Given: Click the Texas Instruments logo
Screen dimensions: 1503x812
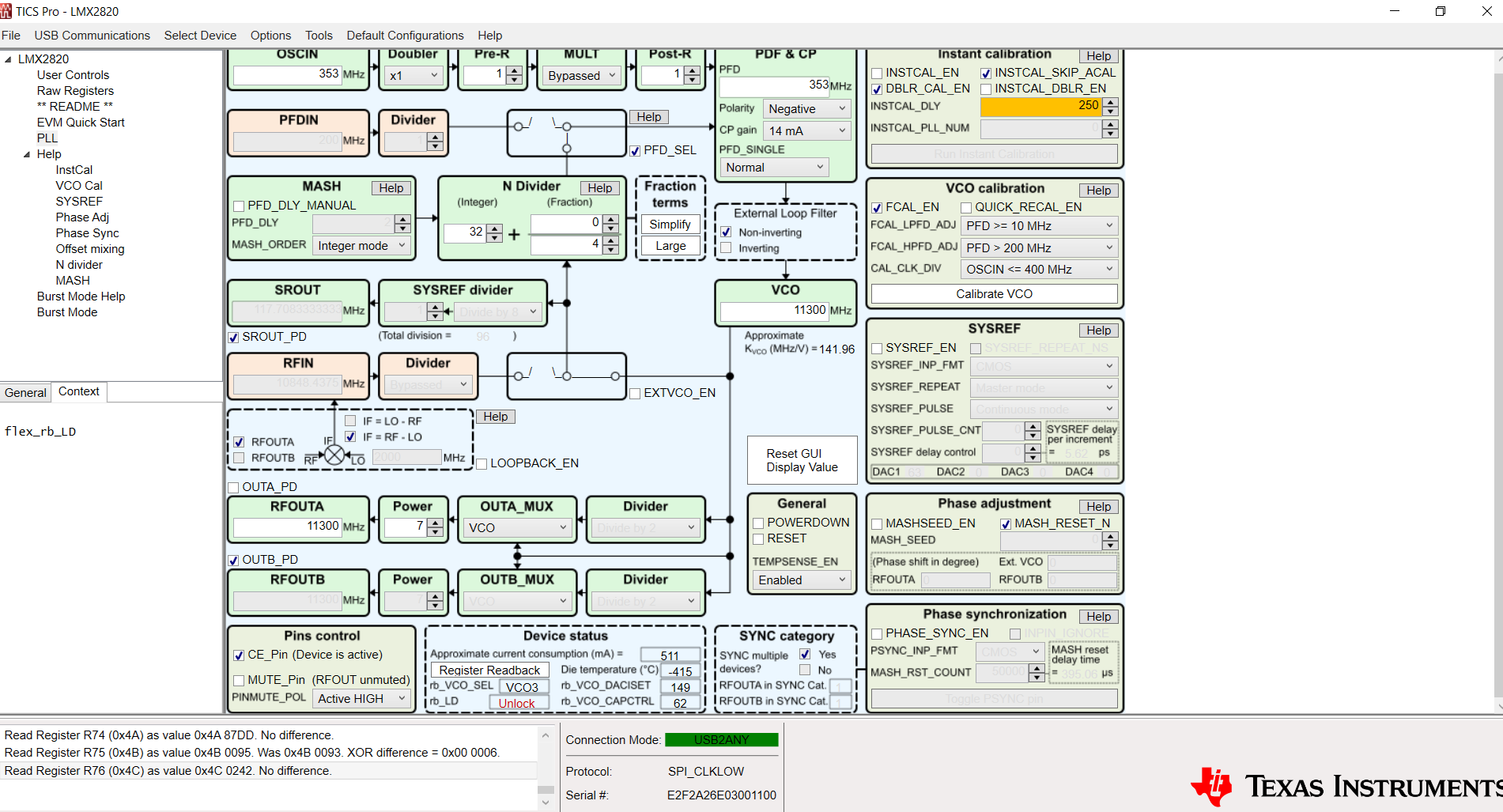Looking at the screenshot, I should pos(1346,786).
